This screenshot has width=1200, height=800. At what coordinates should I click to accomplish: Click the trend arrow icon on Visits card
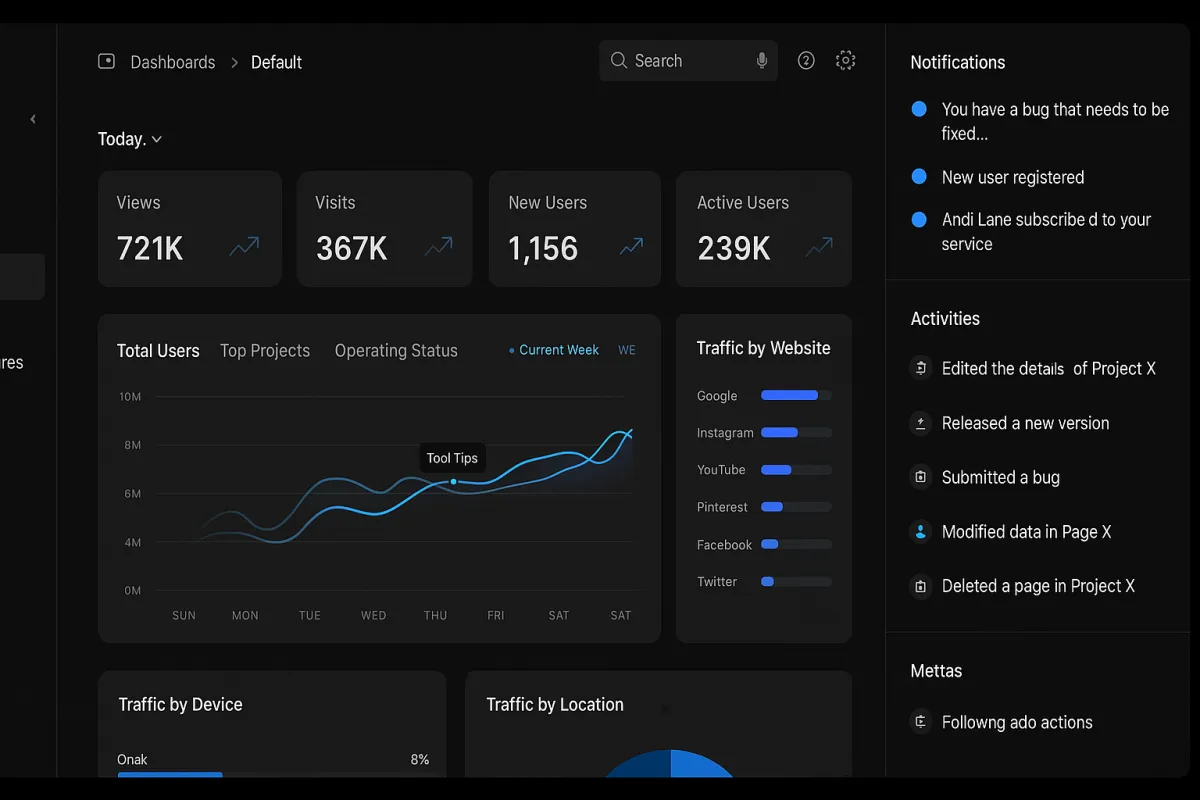[438, 246]
